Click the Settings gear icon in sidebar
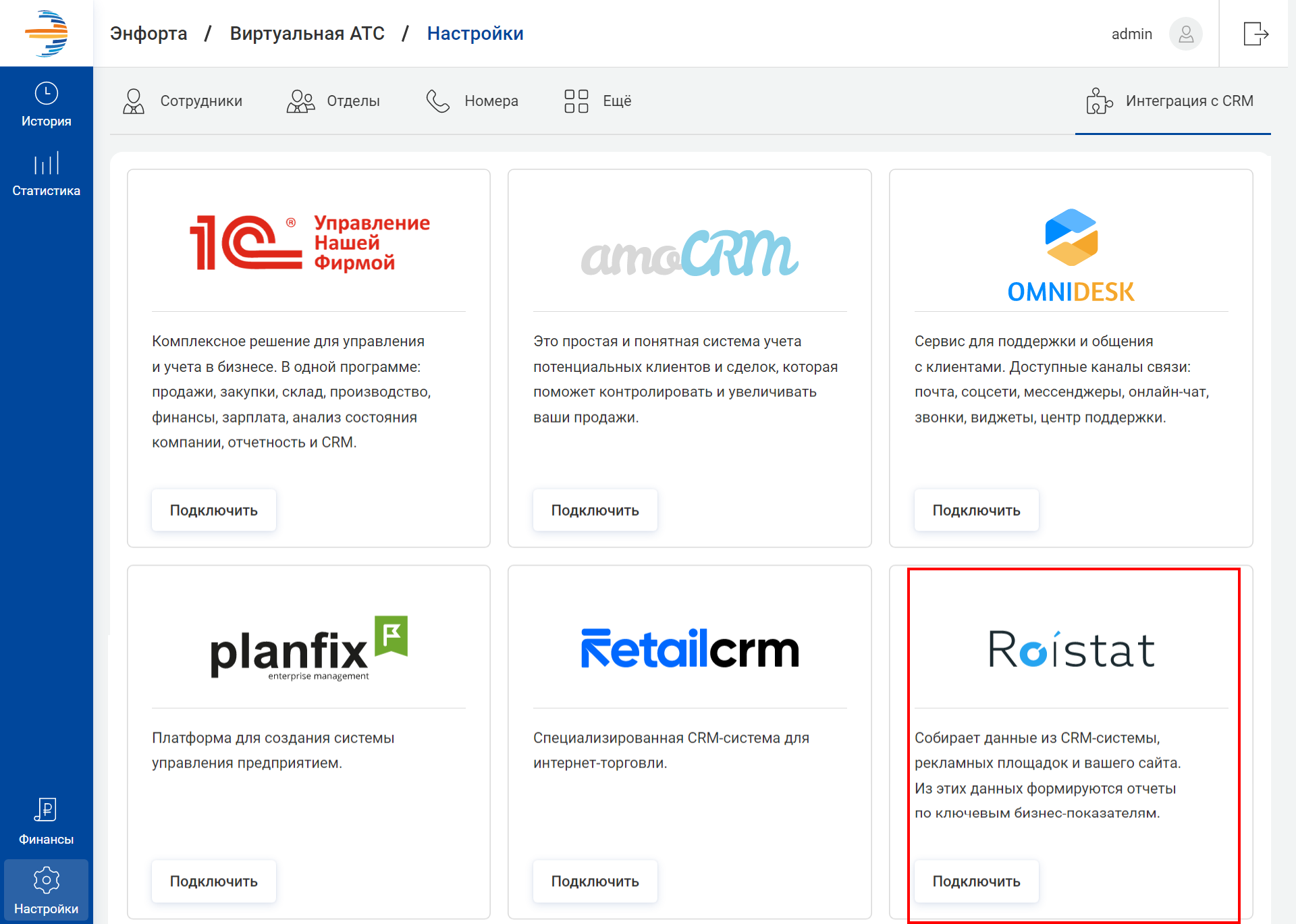The width and height of the screenshot is (1296, 924). [47, 880]
